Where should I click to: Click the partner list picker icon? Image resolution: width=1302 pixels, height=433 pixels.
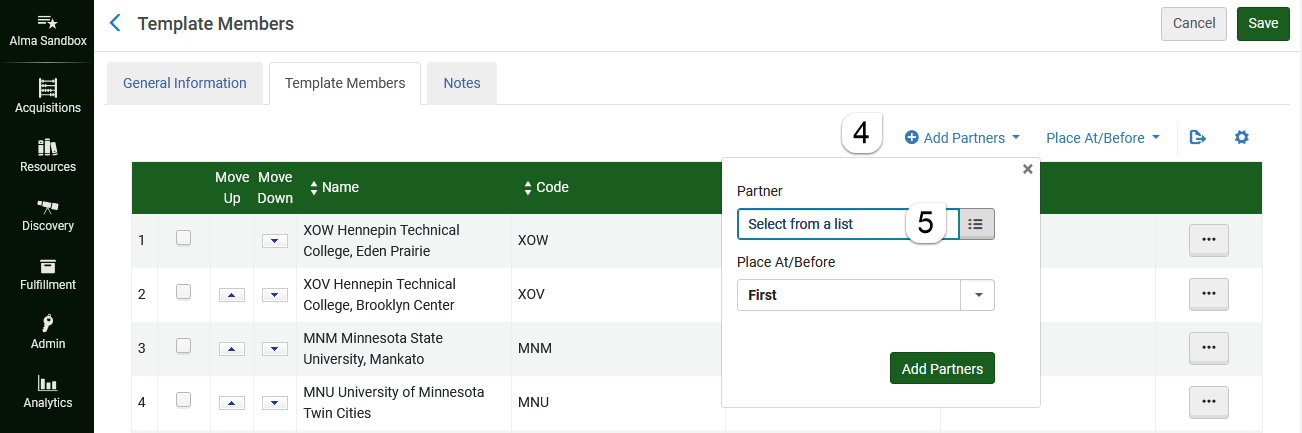point(977,224)
